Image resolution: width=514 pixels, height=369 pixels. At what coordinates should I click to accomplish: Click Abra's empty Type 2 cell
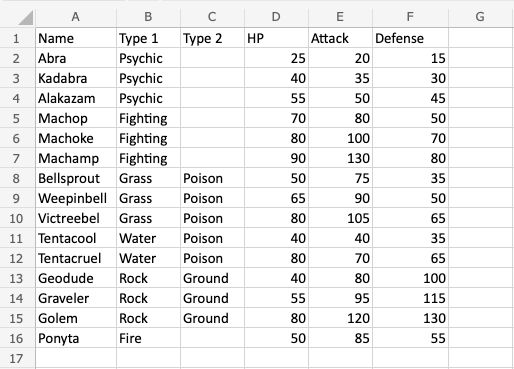212,58
